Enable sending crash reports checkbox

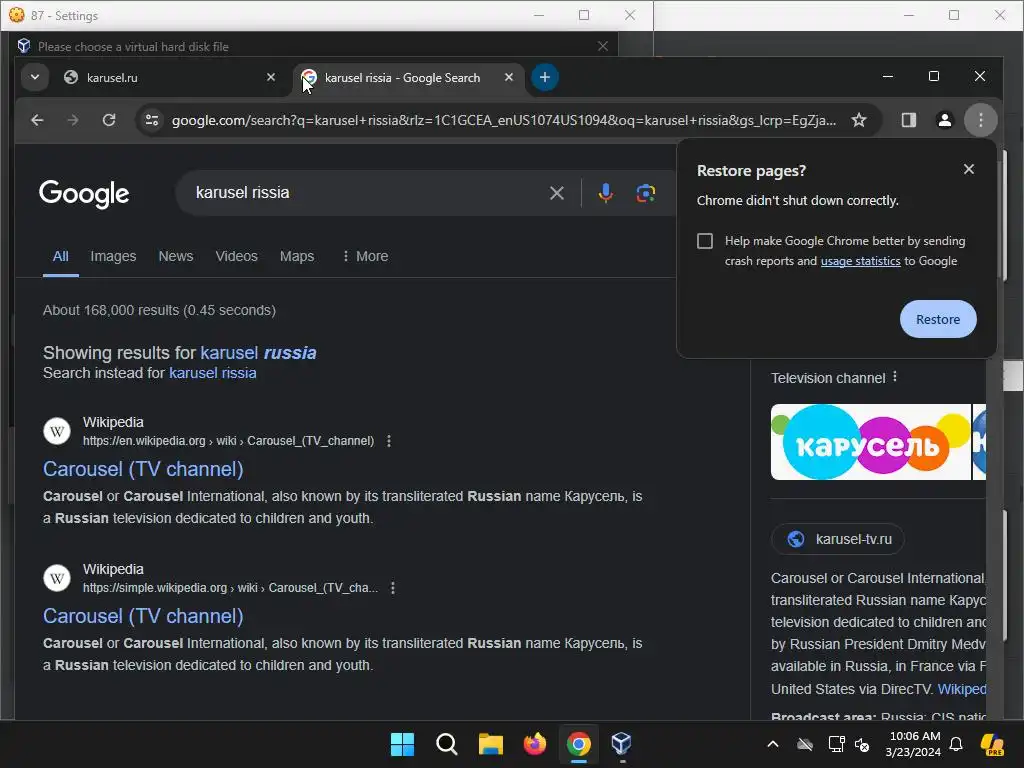tap(705, 241)
